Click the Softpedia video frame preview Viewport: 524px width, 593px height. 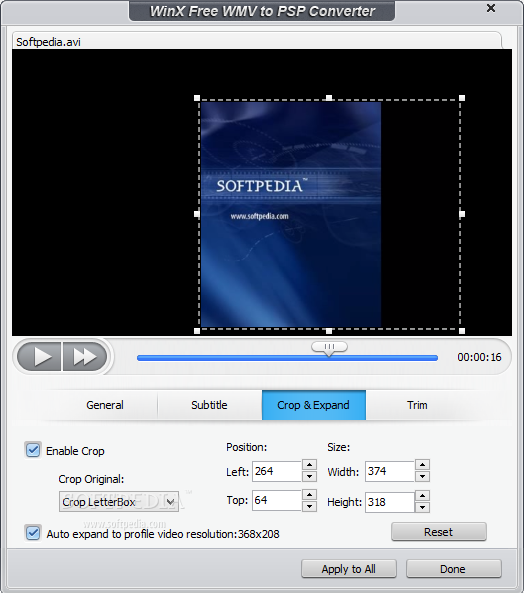(x=291, y=214)
